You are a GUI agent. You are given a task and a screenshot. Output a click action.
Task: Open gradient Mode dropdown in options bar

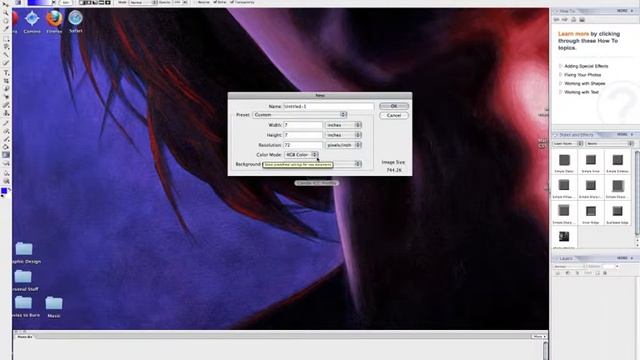(x=143, y=2)
